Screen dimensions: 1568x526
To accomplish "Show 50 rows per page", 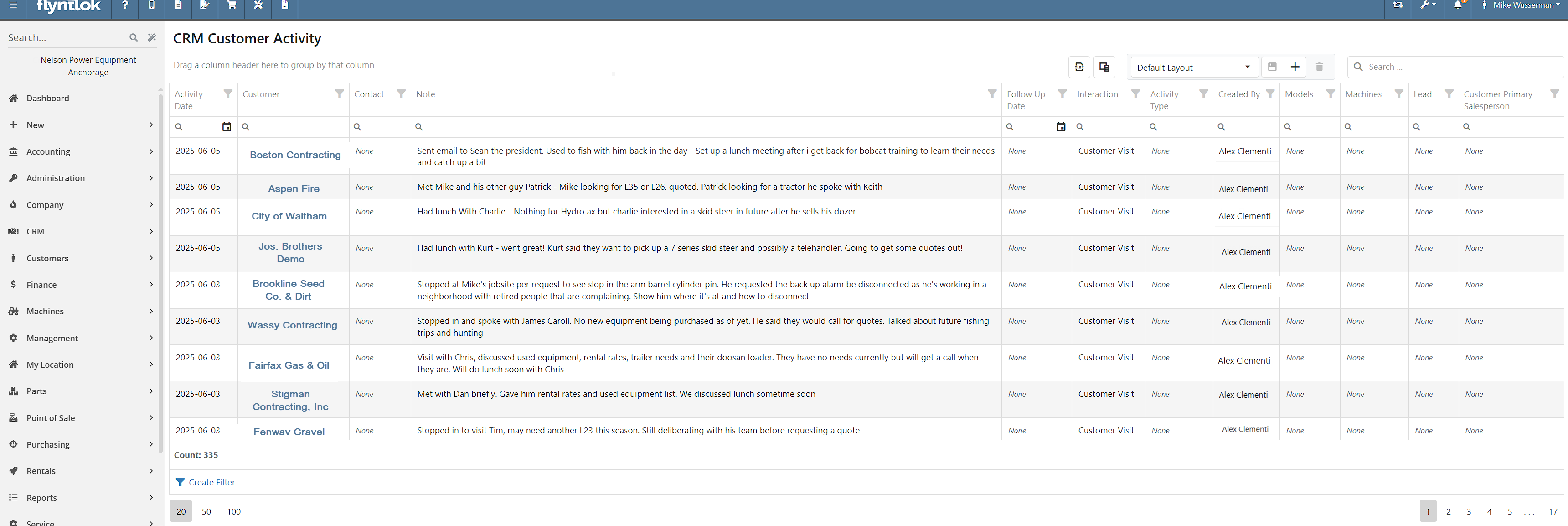I will pyautogui.click(x=206, y=511).
